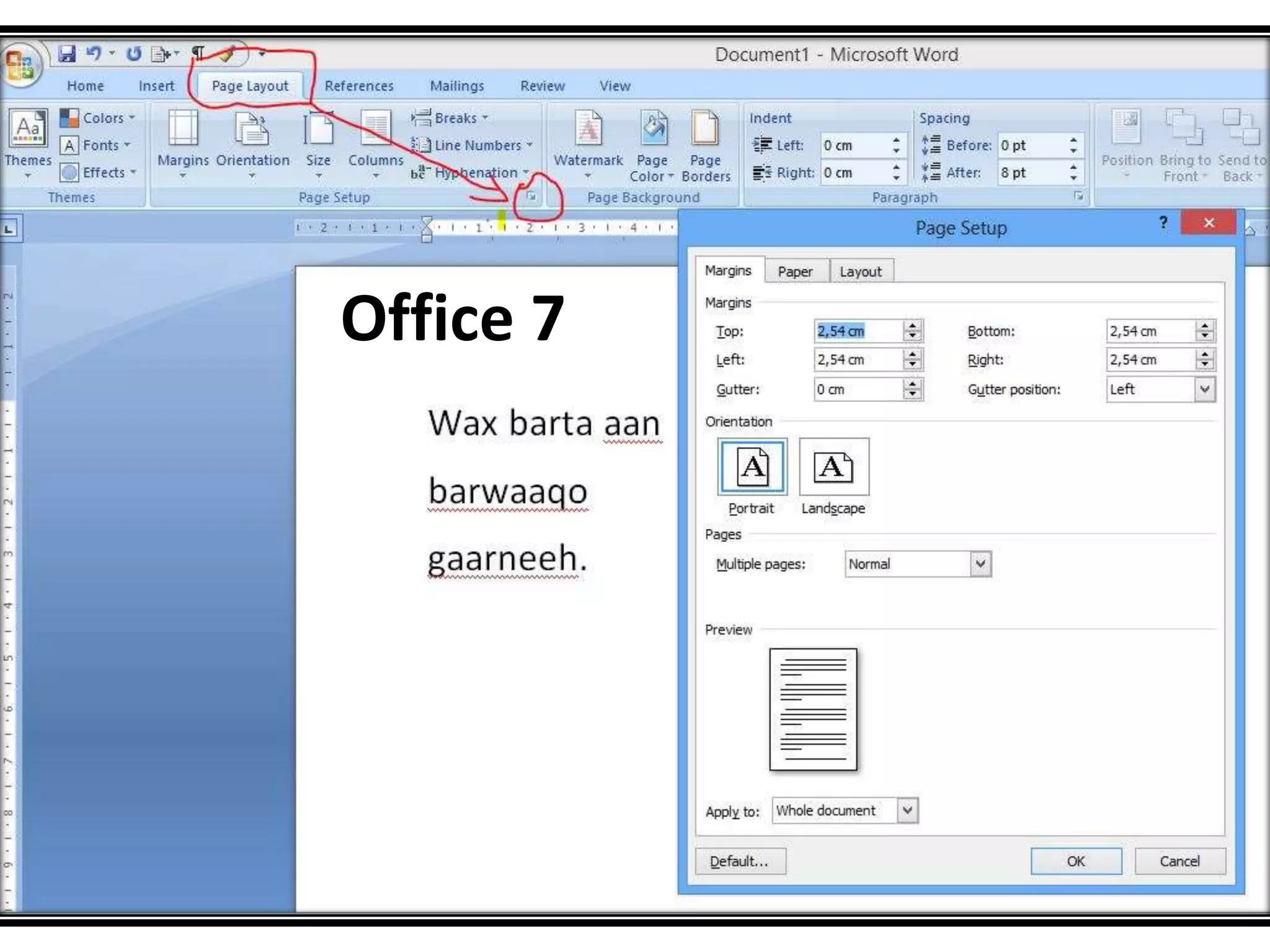Expand the Undo history arrow
The image size is (1270, 952).
112,53
